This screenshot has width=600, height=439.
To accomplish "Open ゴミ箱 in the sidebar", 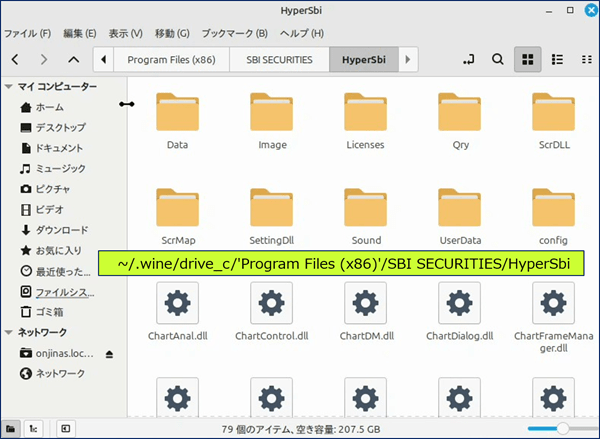I will point(41,312).
